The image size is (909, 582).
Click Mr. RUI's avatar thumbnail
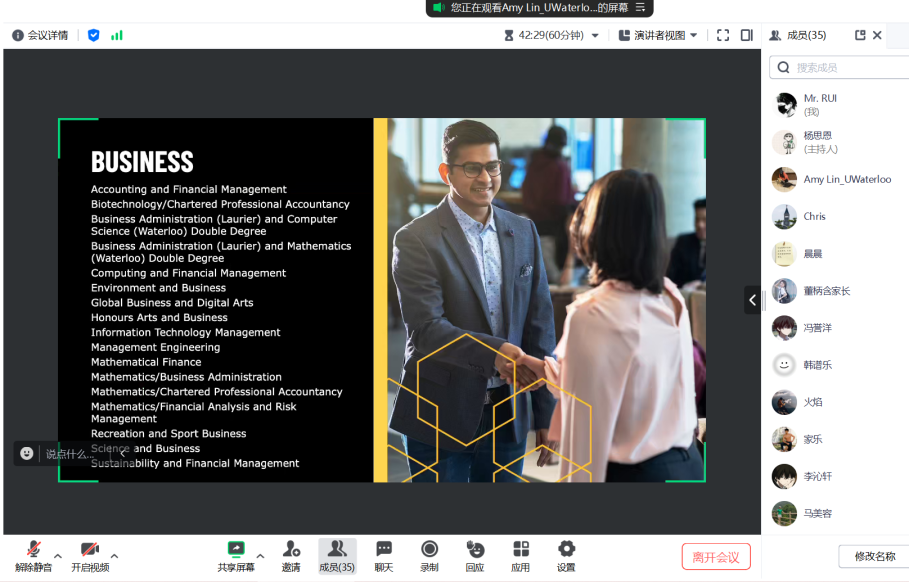click(x=784, y=105)
